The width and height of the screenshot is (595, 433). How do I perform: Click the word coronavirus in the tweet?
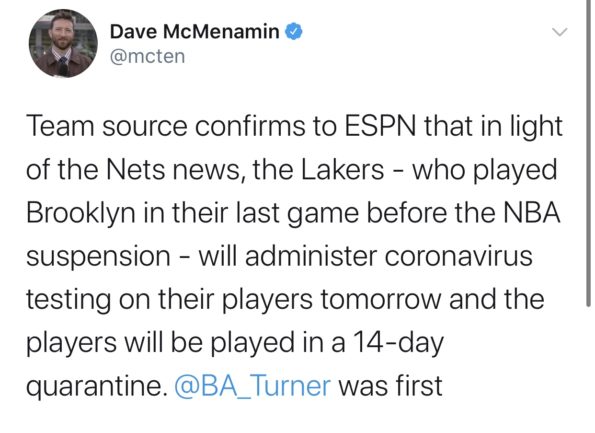click(x=458, y=257)
